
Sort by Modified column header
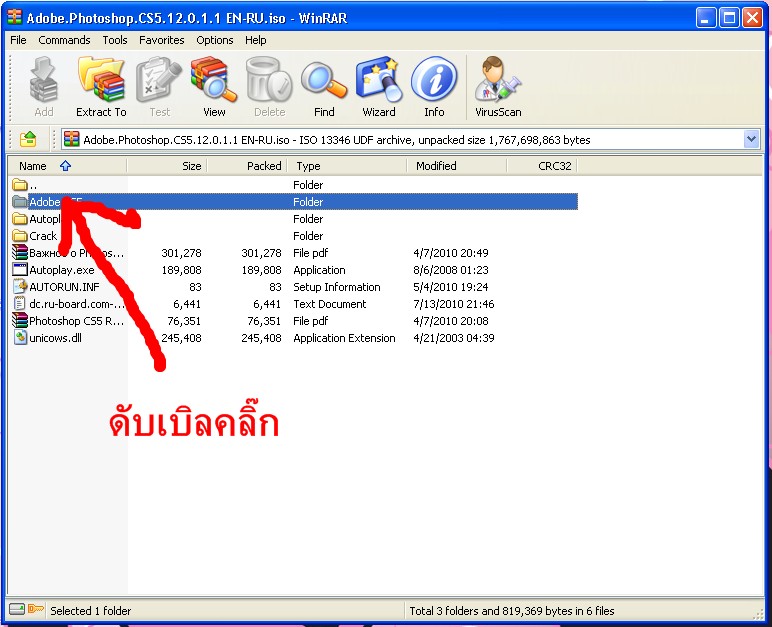click(x=457, y=166)
